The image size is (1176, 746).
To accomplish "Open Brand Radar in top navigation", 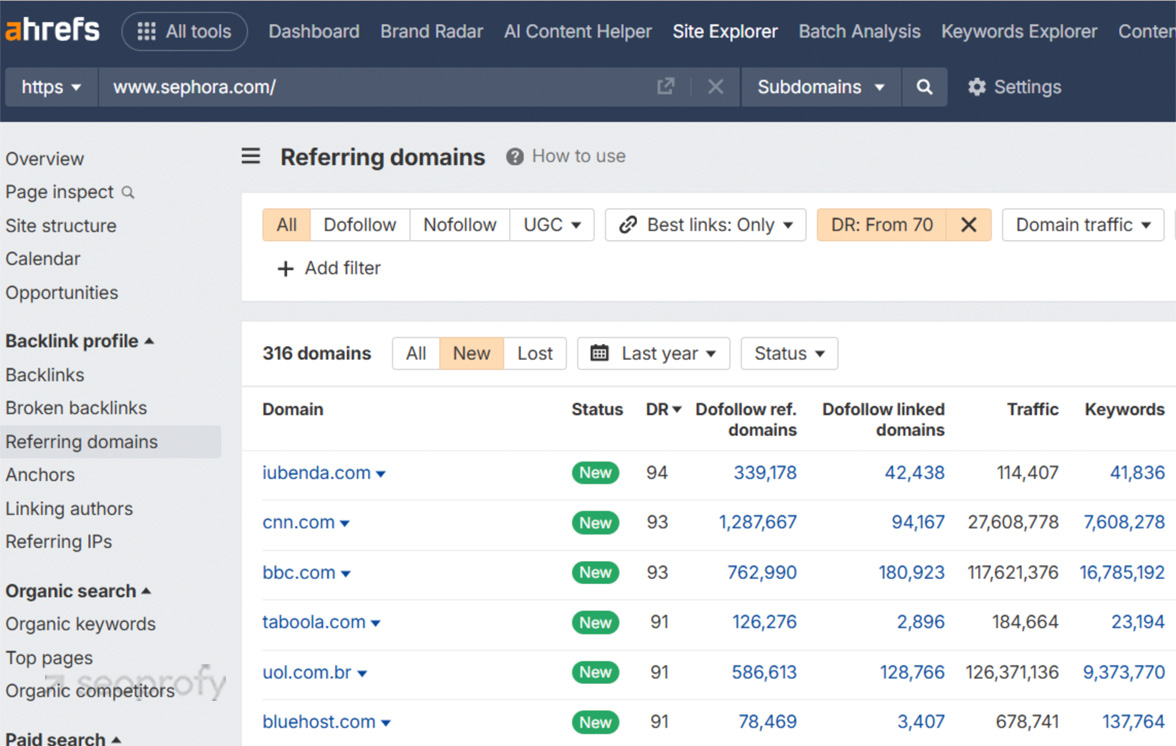I will (x=431, y=31).
